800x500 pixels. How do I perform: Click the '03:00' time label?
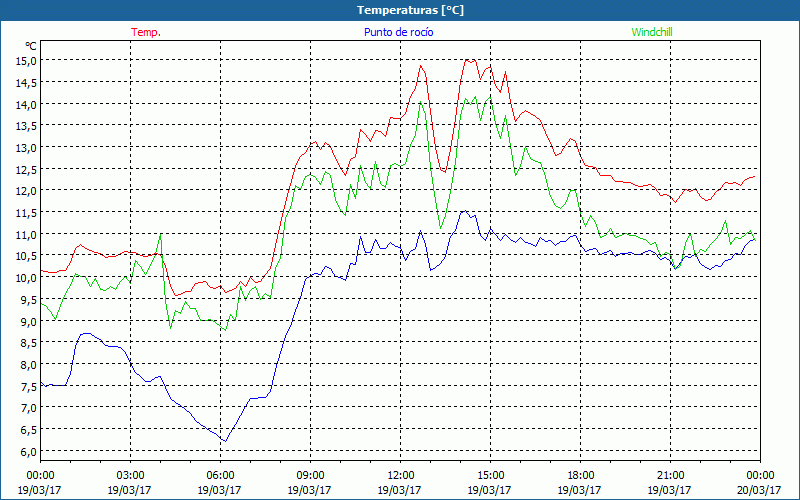(x=131, y=476)
